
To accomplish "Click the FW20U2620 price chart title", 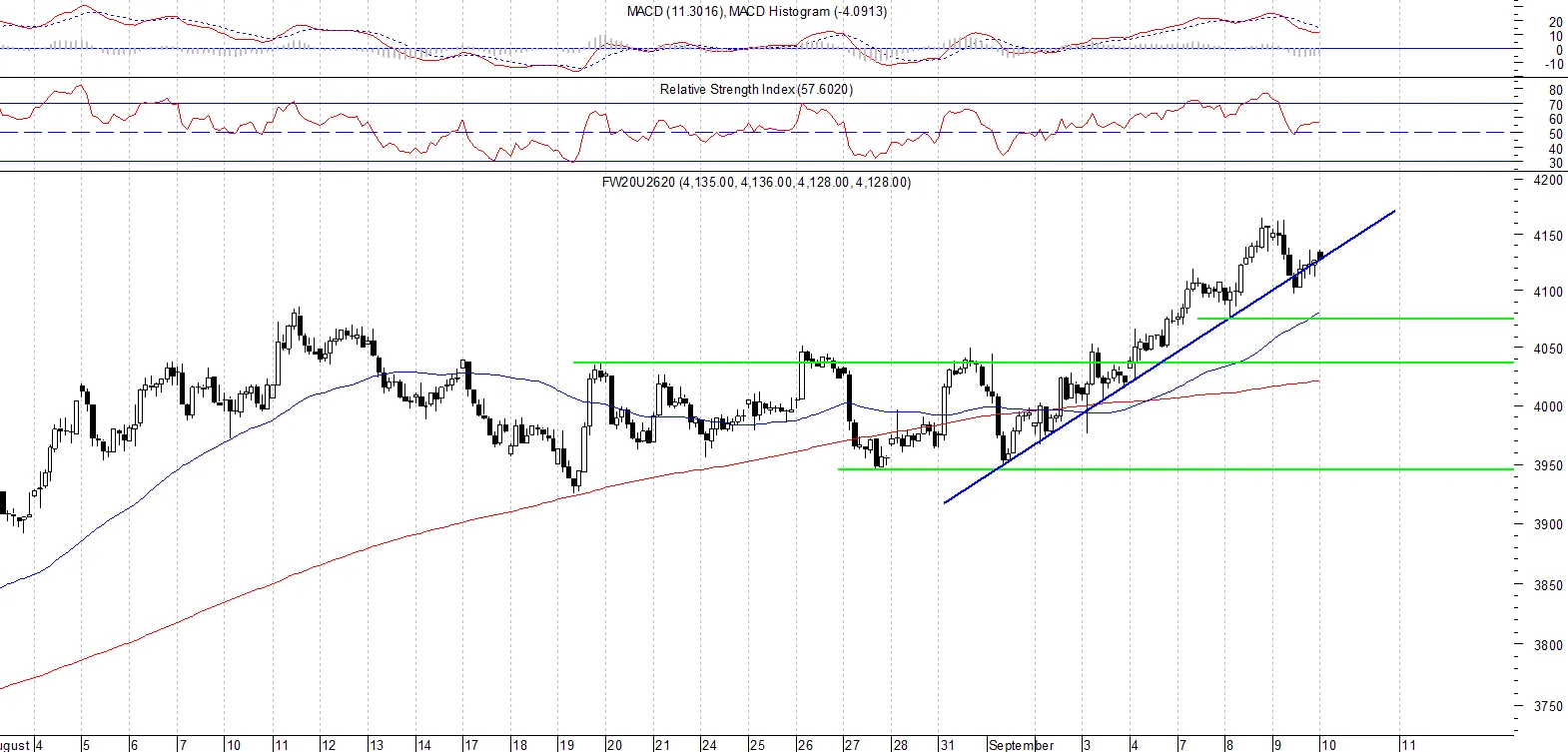I will (x=756, y=183).
